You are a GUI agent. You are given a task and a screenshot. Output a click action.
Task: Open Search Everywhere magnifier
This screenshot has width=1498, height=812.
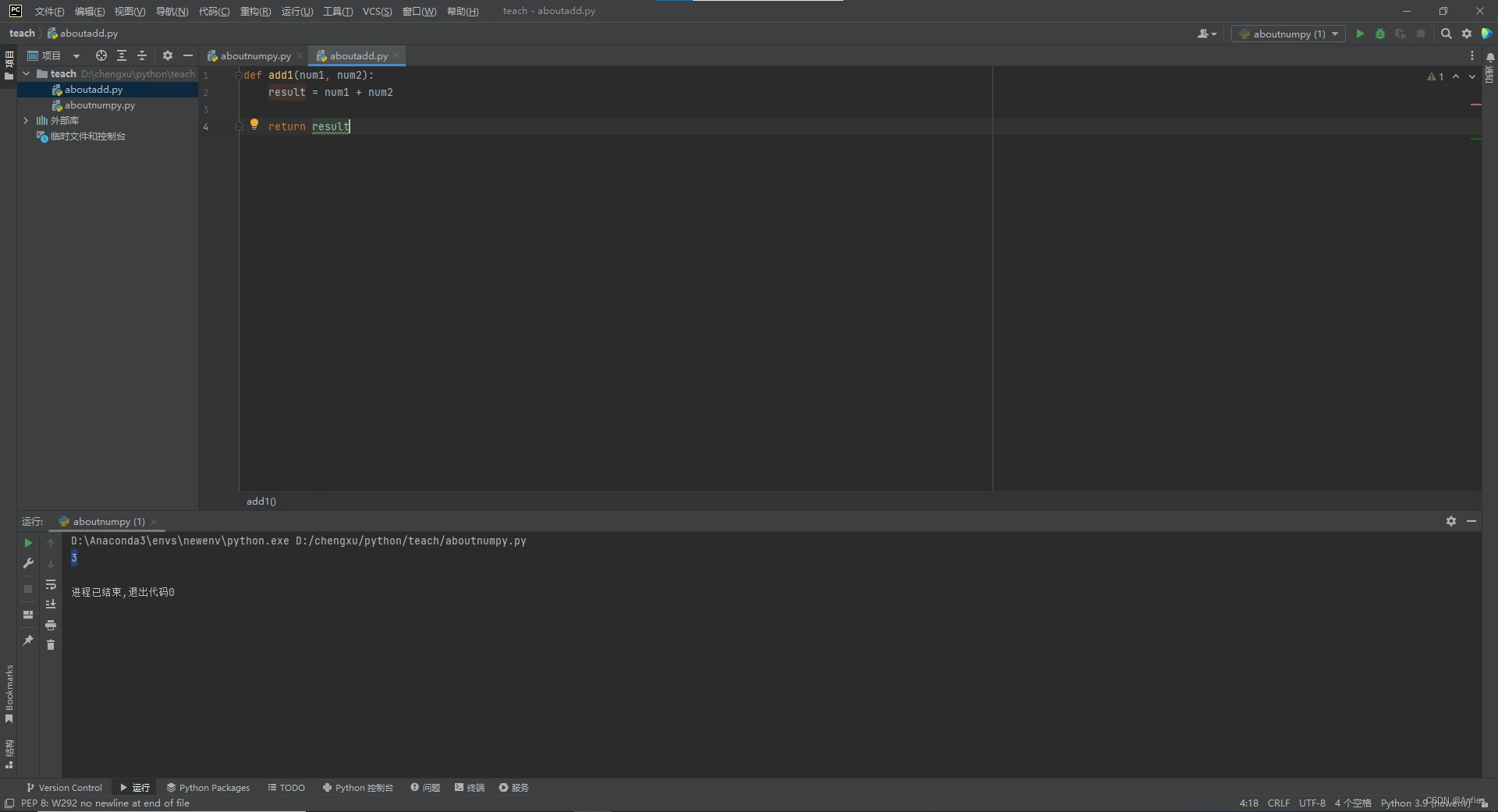[x=1447, y=34]
